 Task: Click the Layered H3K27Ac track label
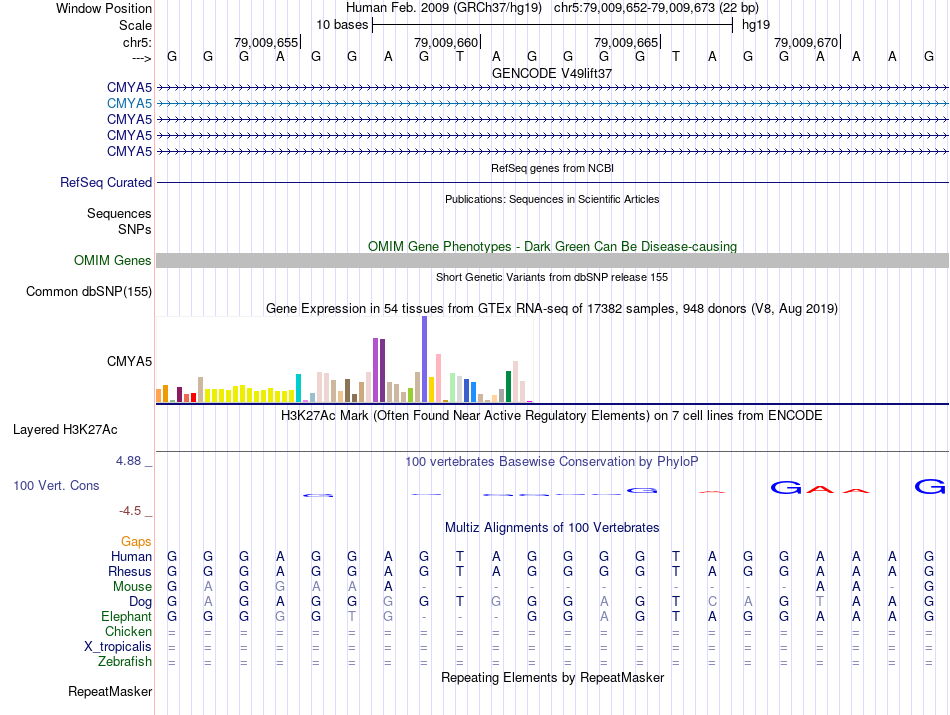65,430
